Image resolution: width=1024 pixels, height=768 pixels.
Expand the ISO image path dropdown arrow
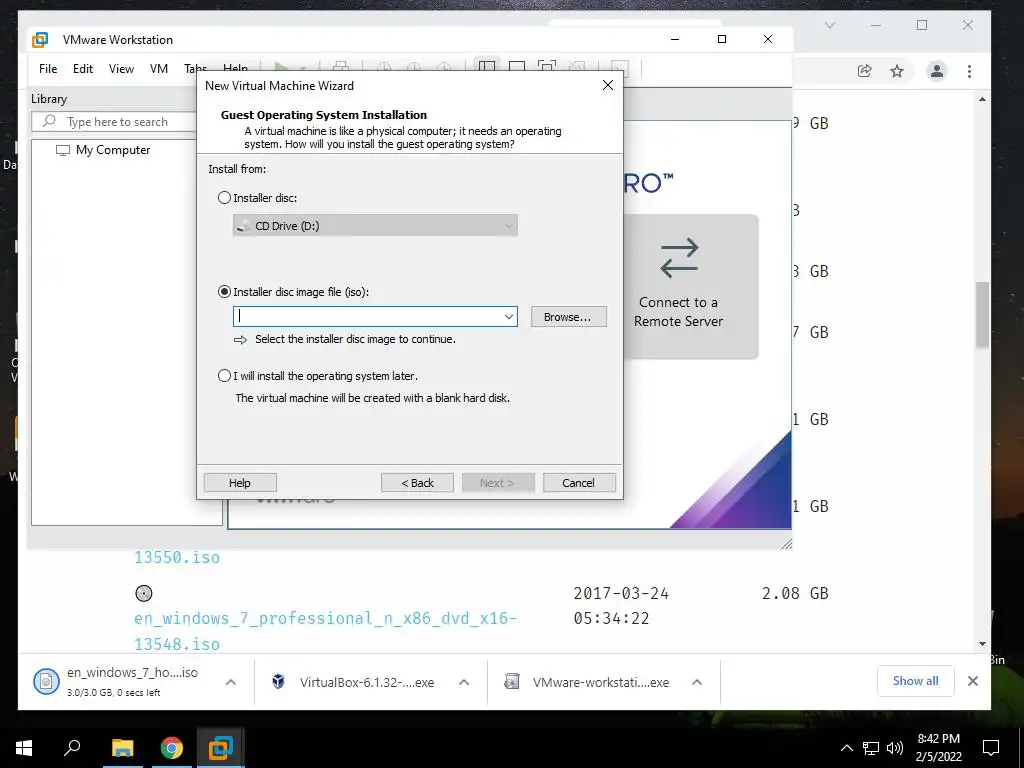(x=509, y=317)
